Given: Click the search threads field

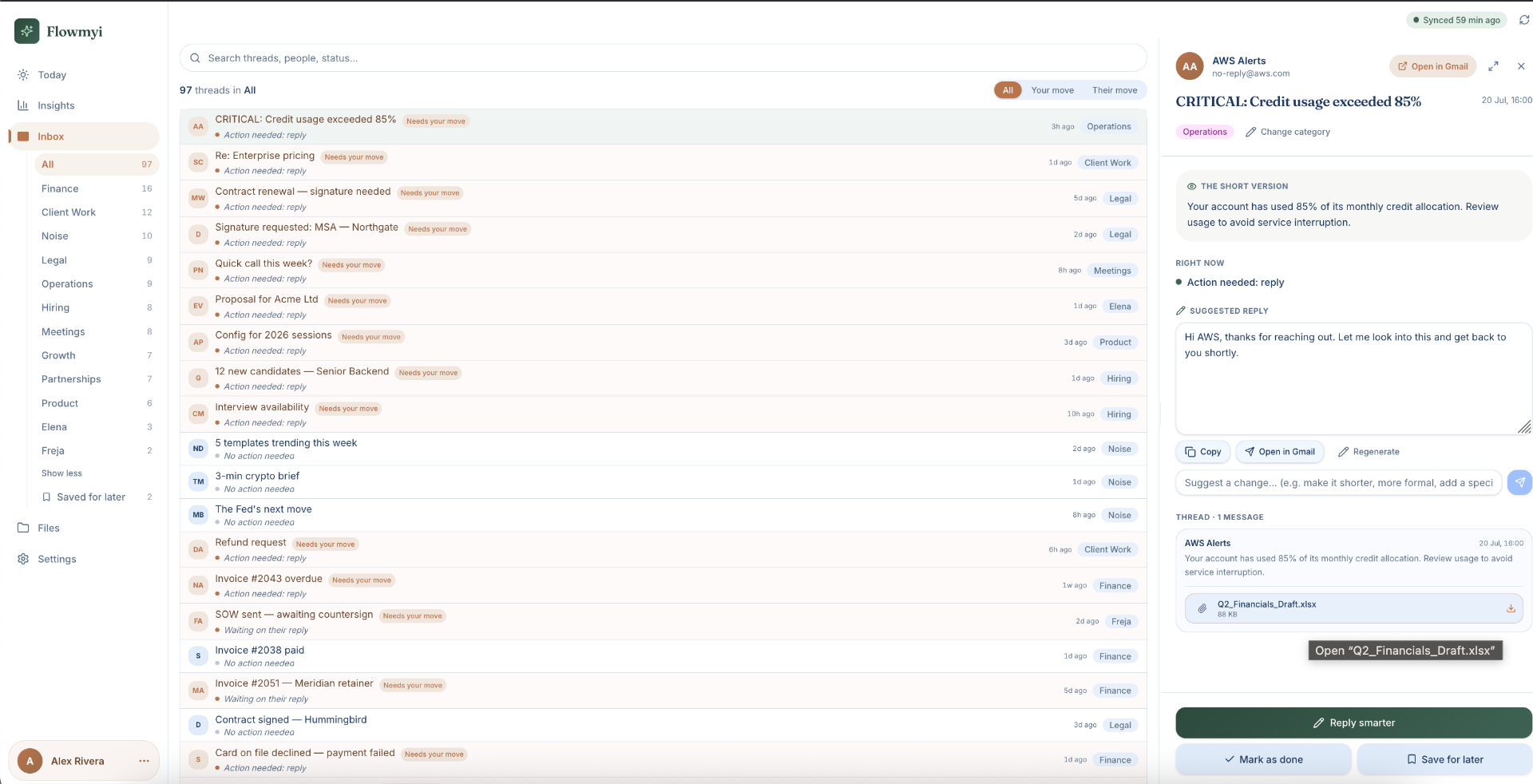Looking at the screenshot, I should [x=663, y=58].
